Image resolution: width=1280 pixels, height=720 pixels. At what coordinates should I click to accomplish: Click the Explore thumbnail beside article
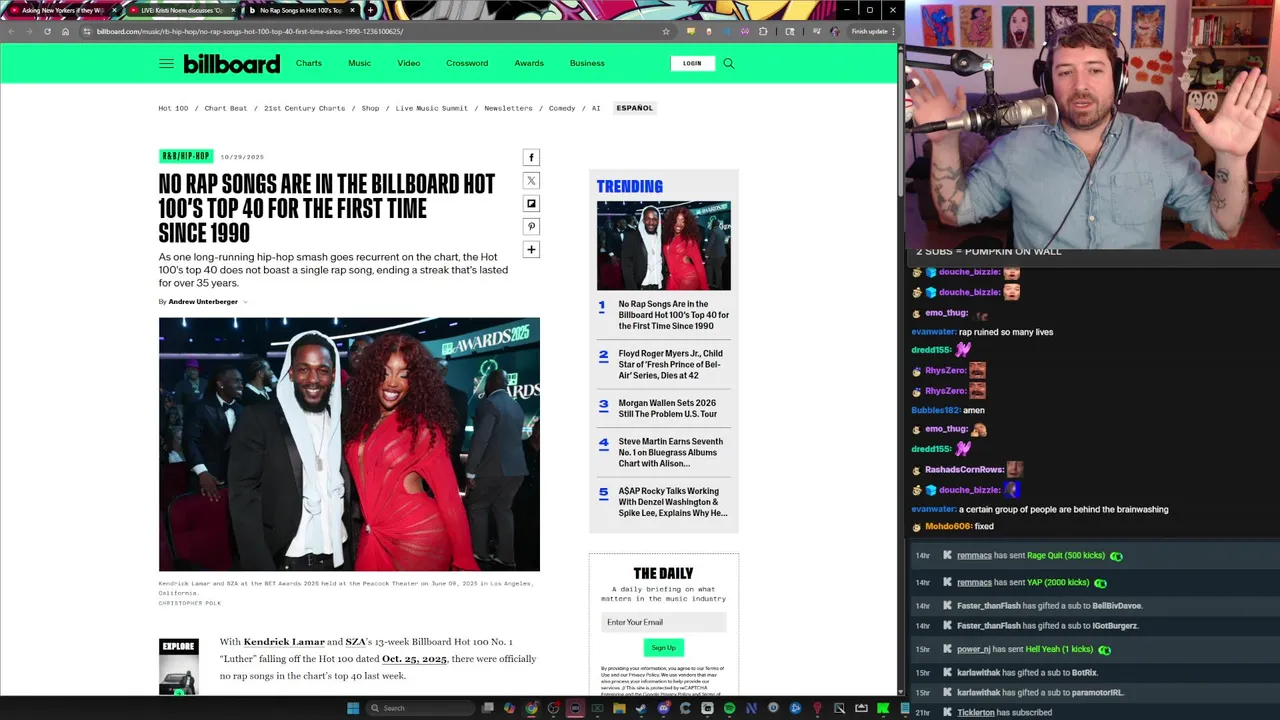[x=178, y=666]
